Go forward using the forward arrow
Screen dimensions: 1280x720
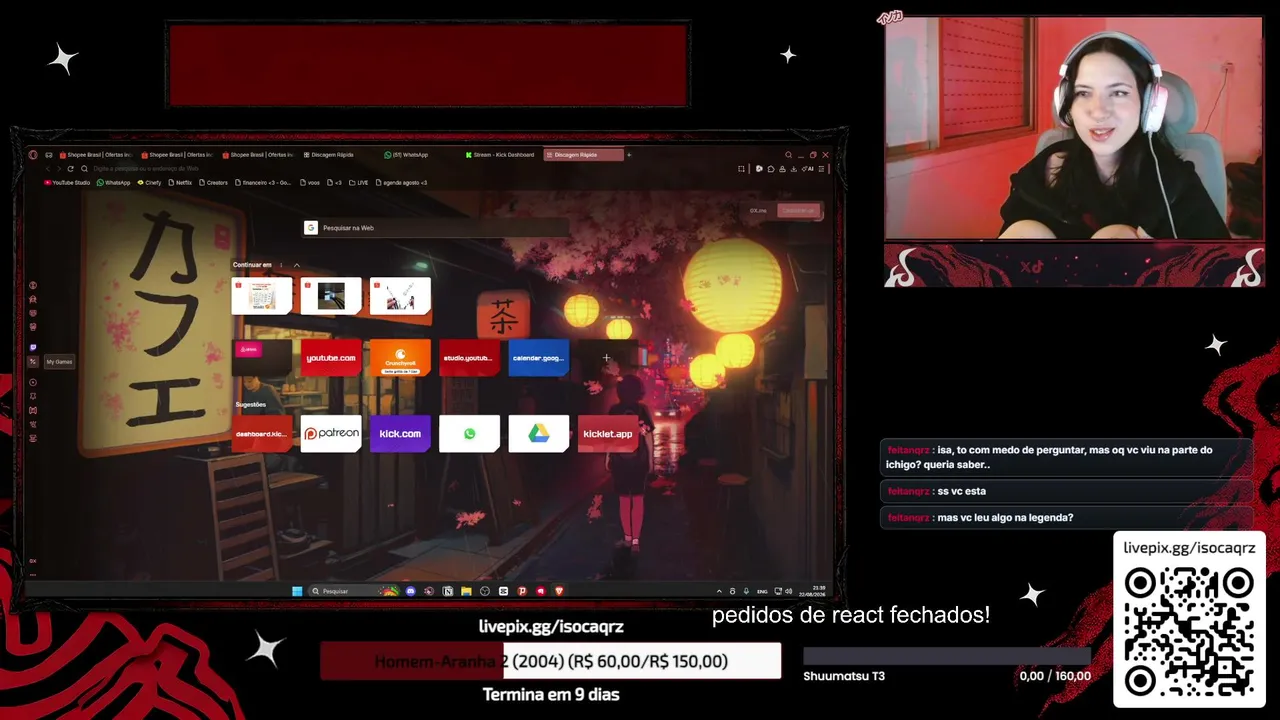(59, 169)
